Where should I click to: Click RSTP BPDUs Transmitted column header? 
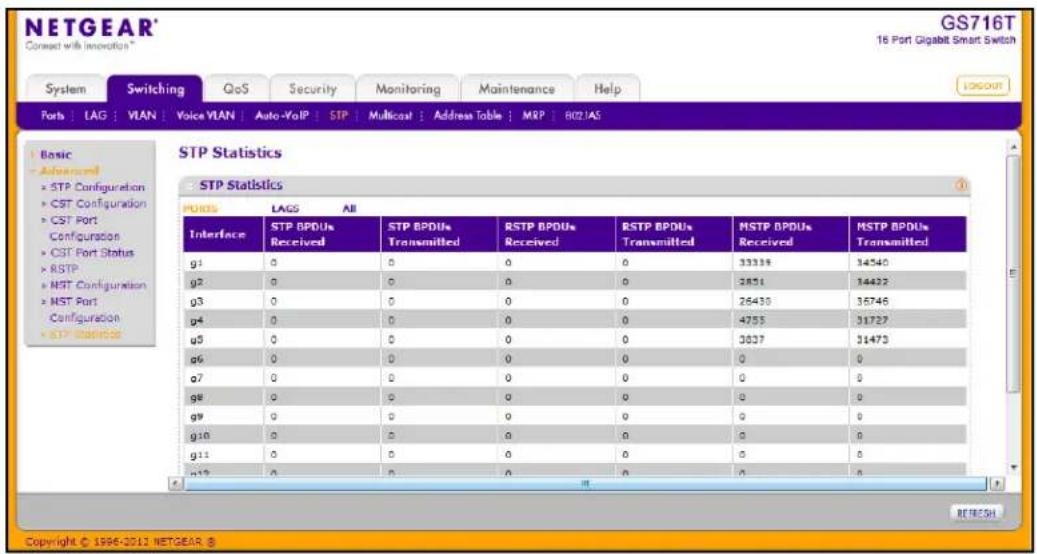pyautogui.click(x=671, y=234)
